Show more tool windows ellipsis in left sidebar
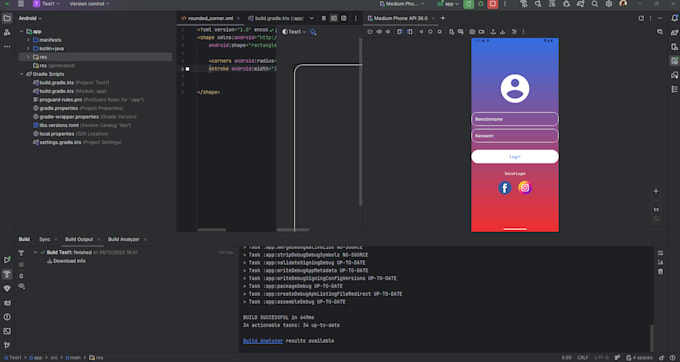 (7, 46)
